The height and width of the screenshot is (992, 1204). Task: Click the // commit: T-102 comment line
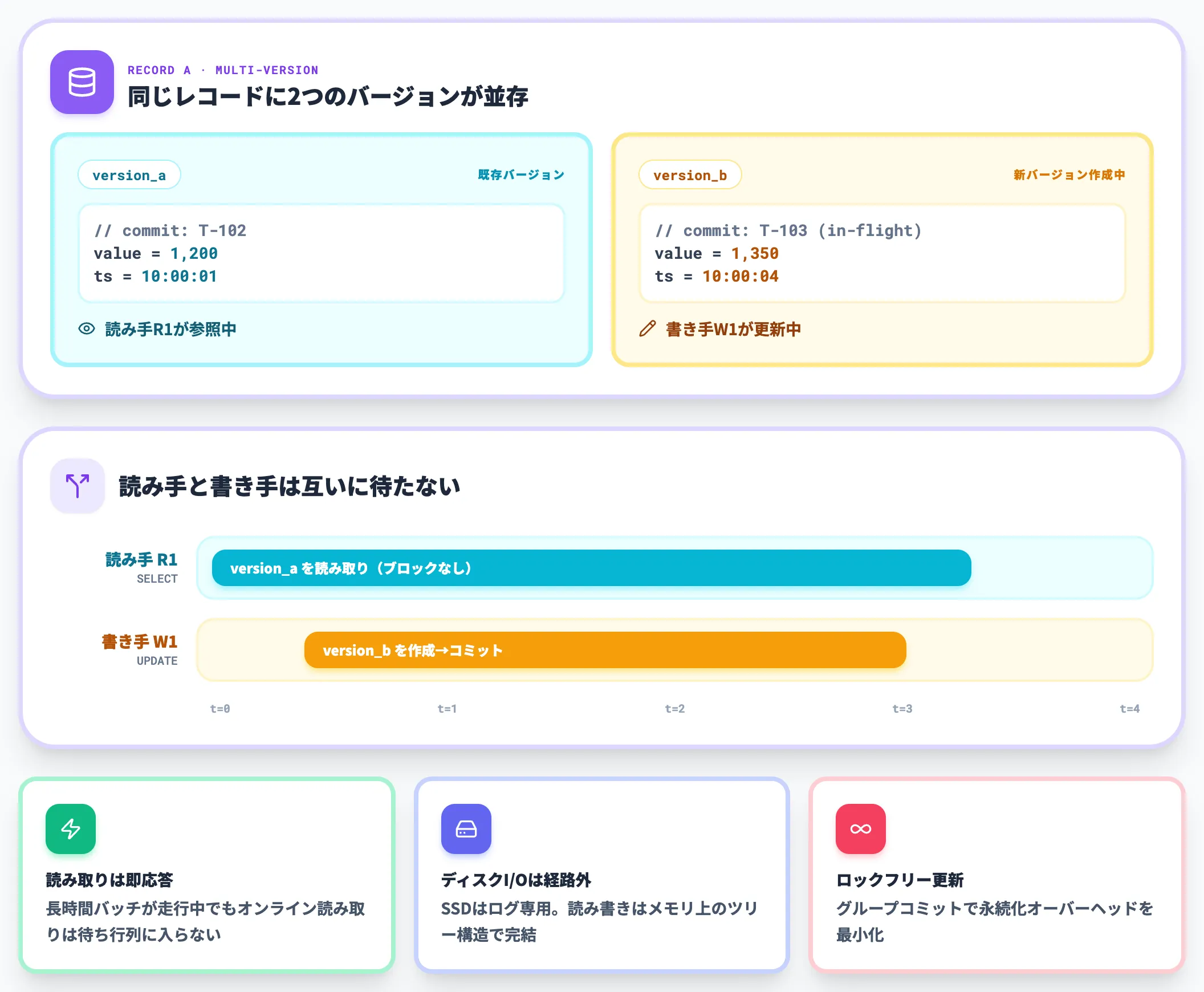[x=170, y=230]
